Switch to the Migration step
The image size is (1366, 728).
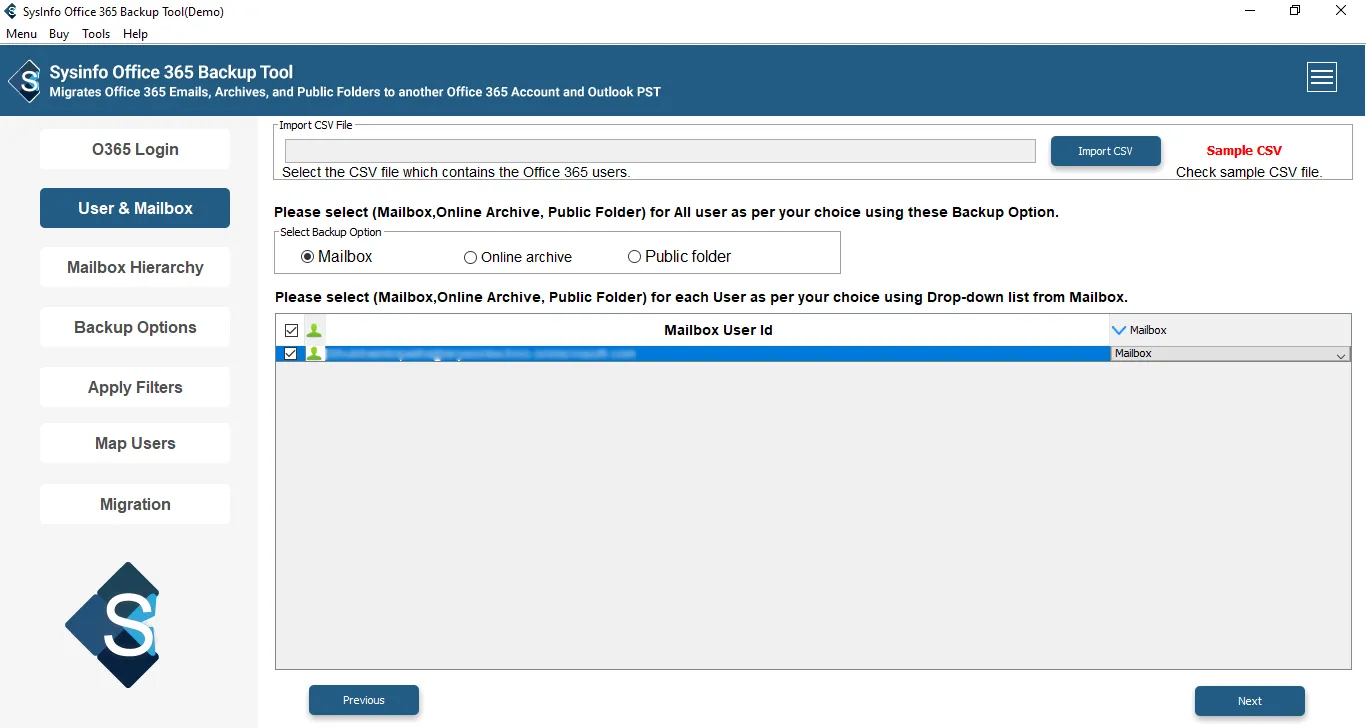click(135, 504)
